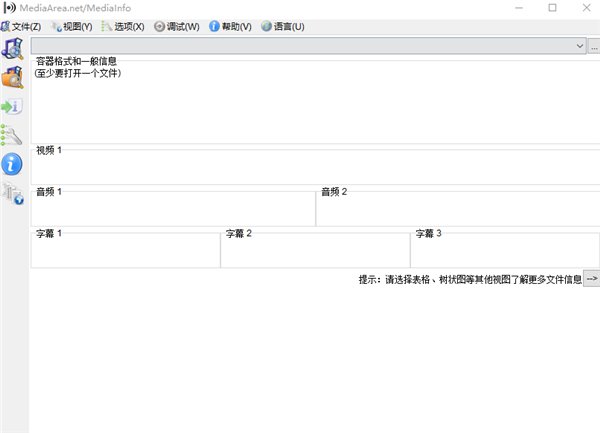Open the 选项(X) menu
The width and height of the screenshot is (600, 433).
click(x=123, y=26)
